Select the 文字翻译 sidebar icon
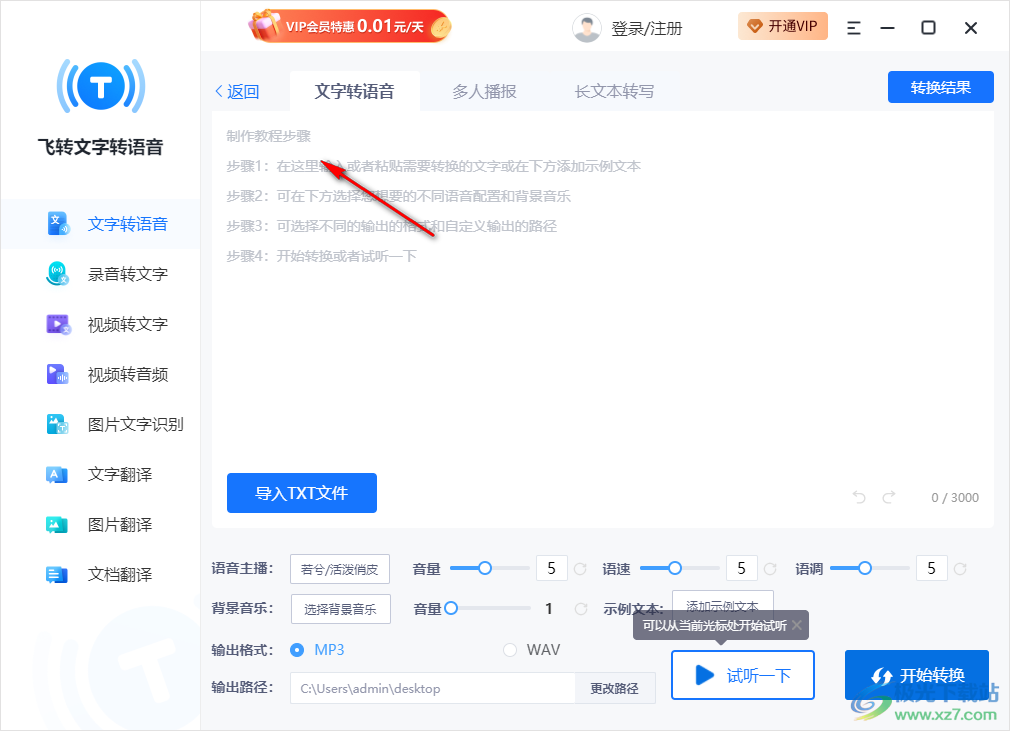This screenshot has width=1010, height=731. [57, 475]
